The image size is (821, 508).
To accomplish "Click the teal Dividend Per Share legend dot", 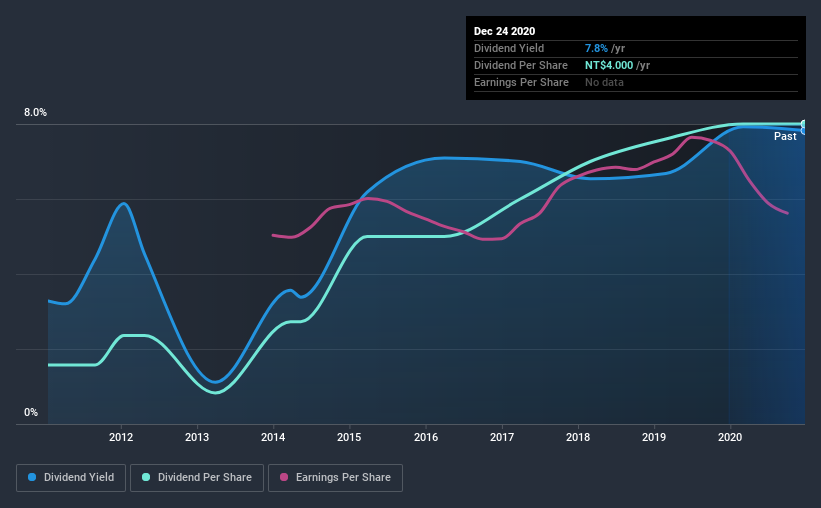I will pos(146,477).
